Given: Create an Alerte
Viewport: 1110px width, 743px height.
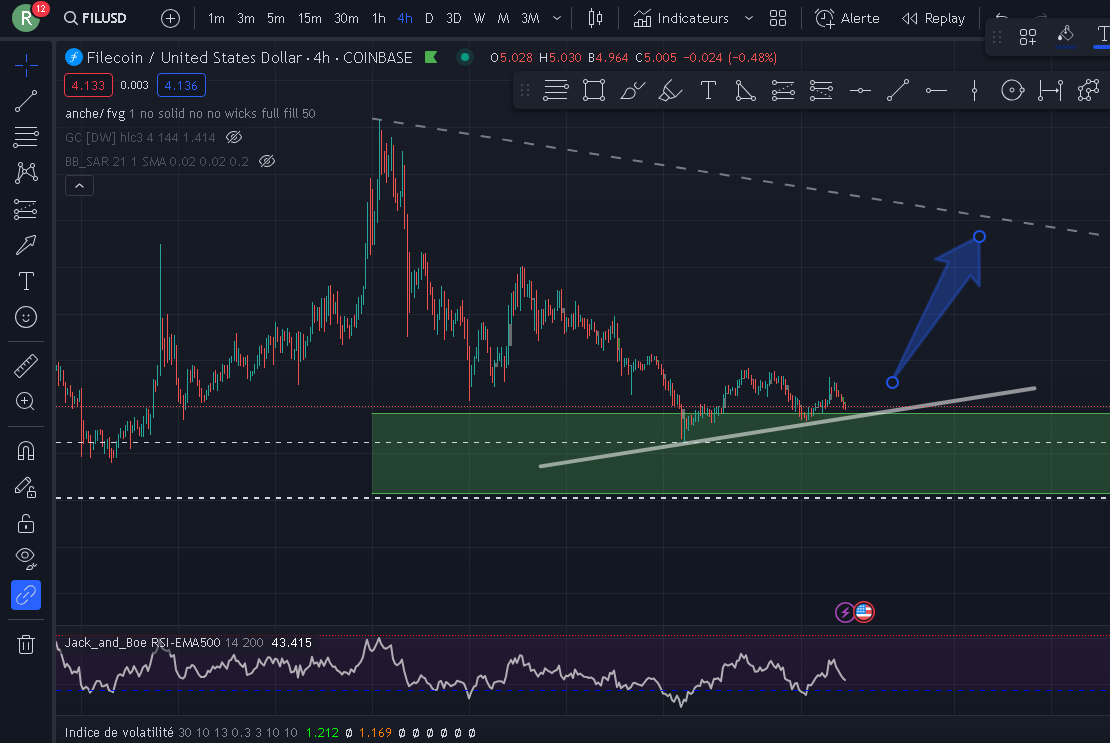Looking at the screenshot, I should pos(847,18).
